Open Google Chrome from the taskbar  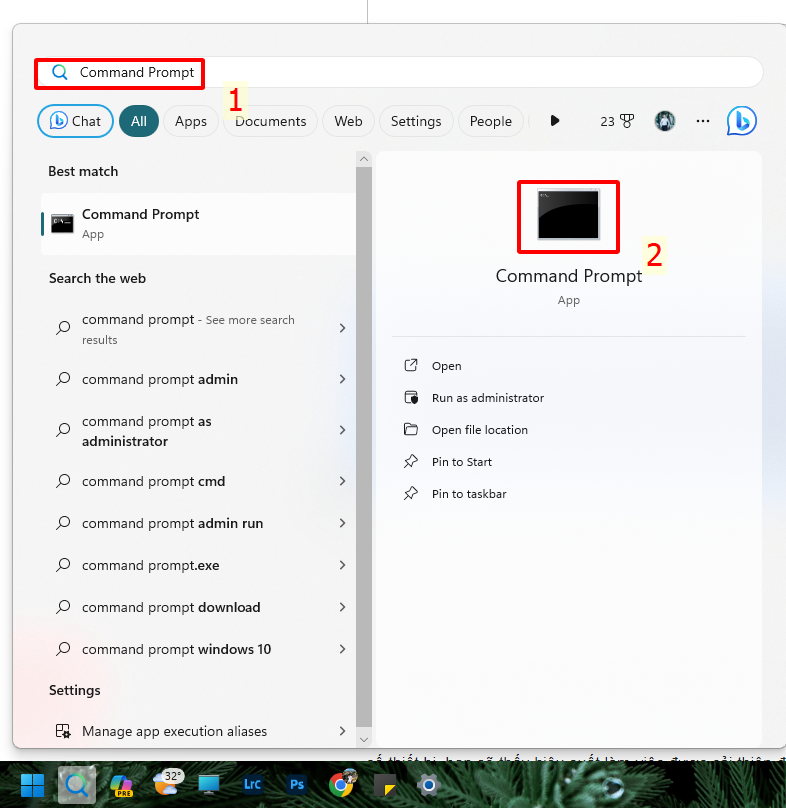pos(341,784)
